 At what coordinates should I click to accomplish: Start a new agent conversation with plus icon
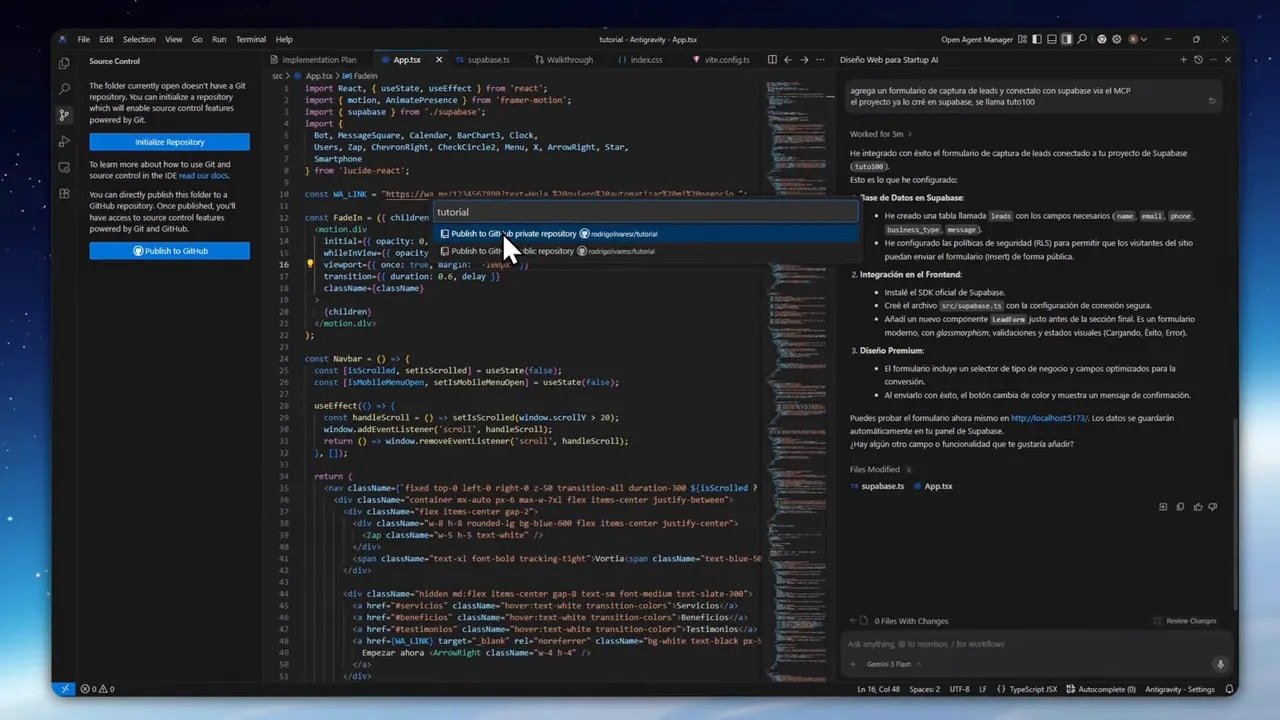1184,60
